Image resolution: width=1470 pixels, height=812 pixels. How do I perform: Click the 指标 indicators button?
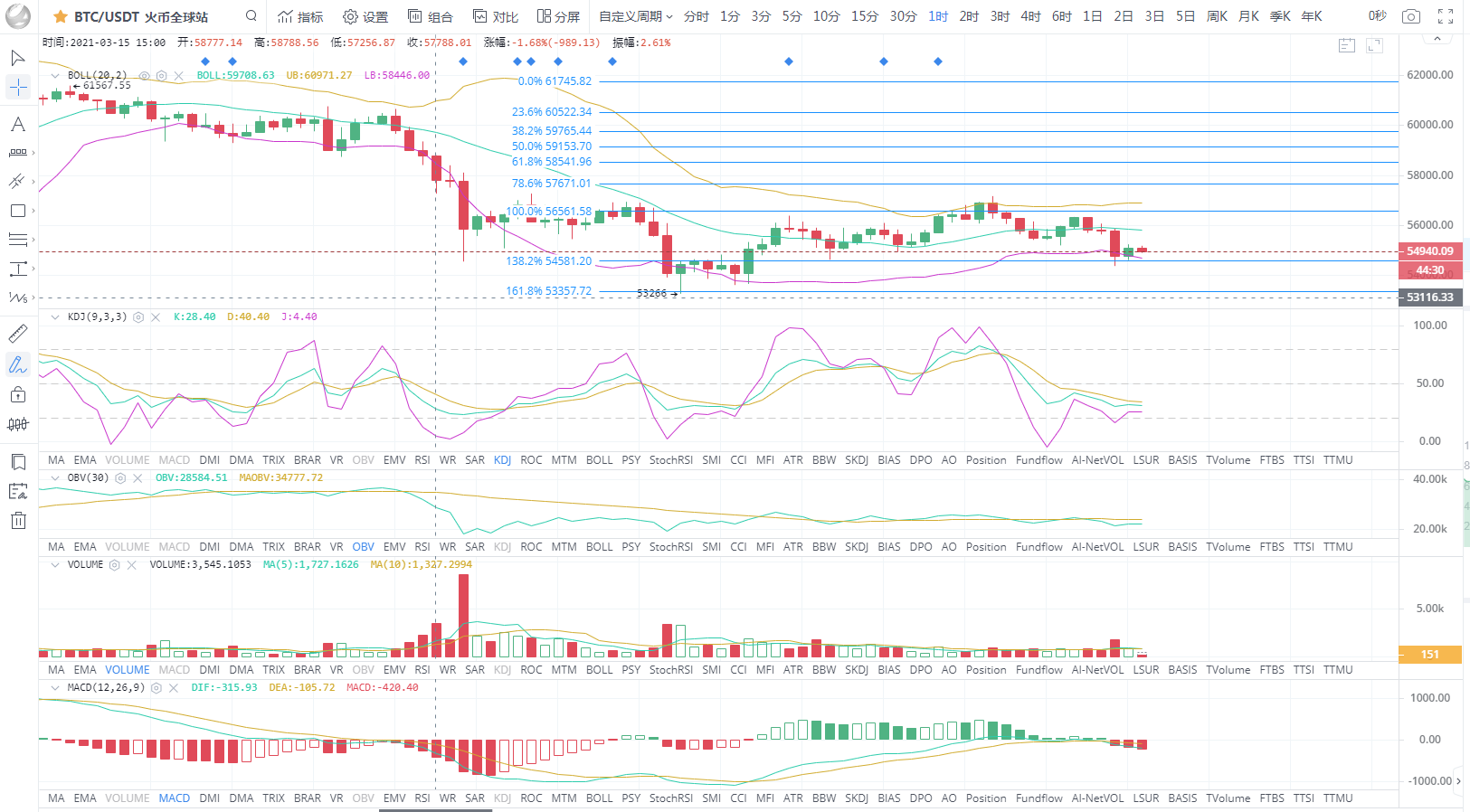300,16
